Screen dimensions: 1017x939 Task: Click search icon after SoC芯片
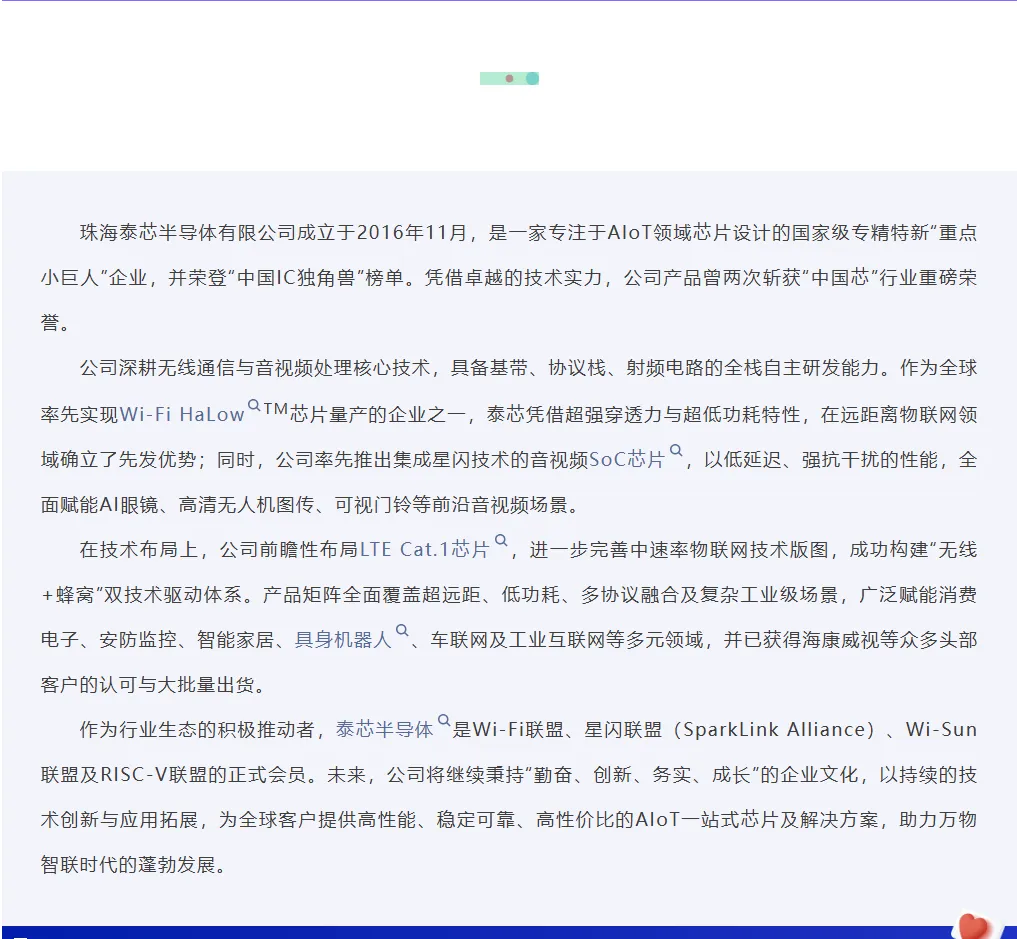(676, 451)
